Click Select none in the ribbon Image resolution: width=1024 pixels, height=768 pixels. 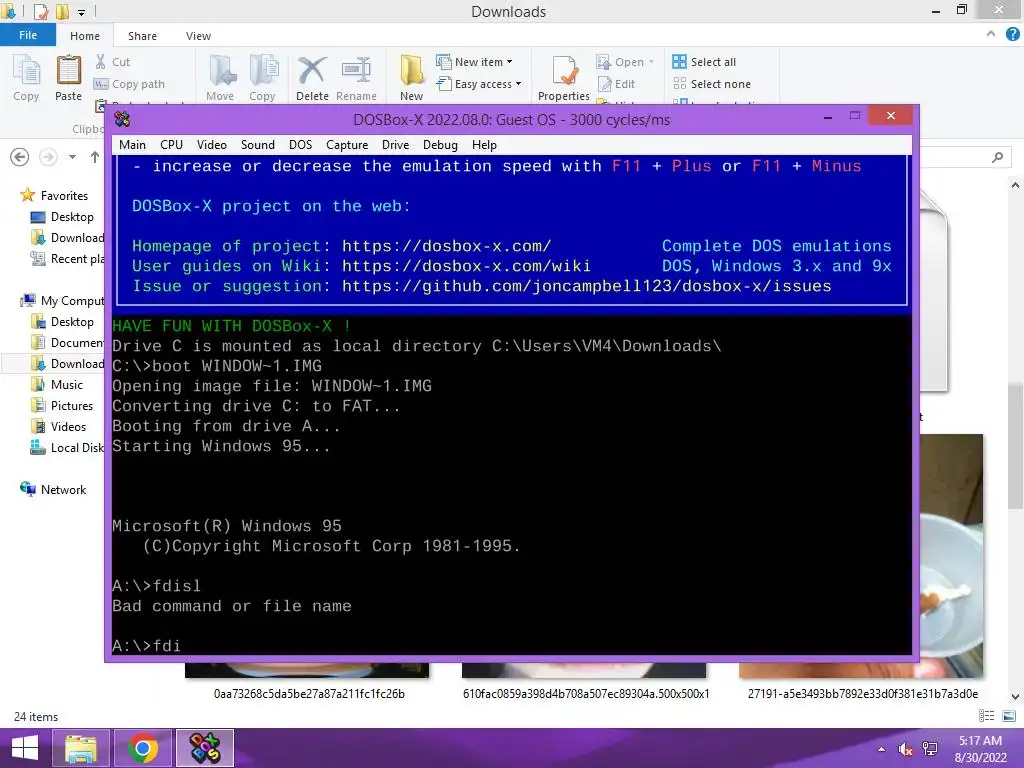(712, 84)
